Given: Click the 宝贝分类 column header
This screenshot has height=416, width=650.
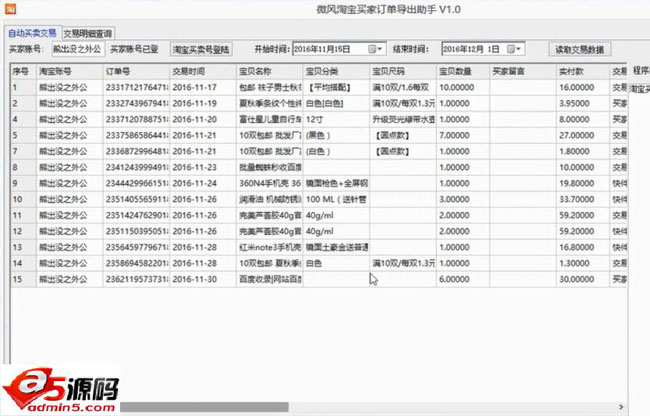Looking at the screenshot, I should coord(337,71).
